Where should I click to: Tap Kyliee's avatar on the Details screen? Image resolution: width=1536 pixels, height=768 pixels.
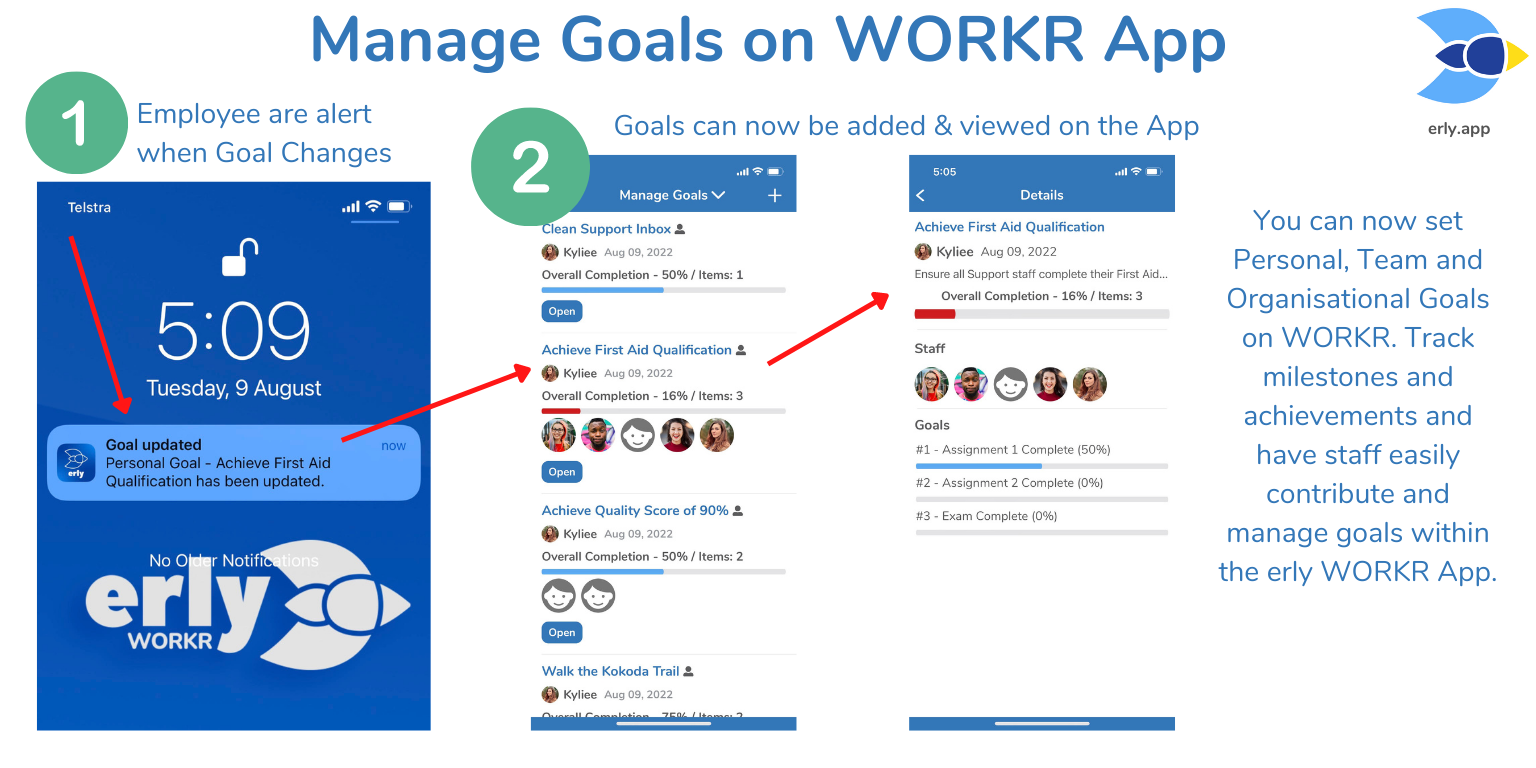tap(923, 252)
